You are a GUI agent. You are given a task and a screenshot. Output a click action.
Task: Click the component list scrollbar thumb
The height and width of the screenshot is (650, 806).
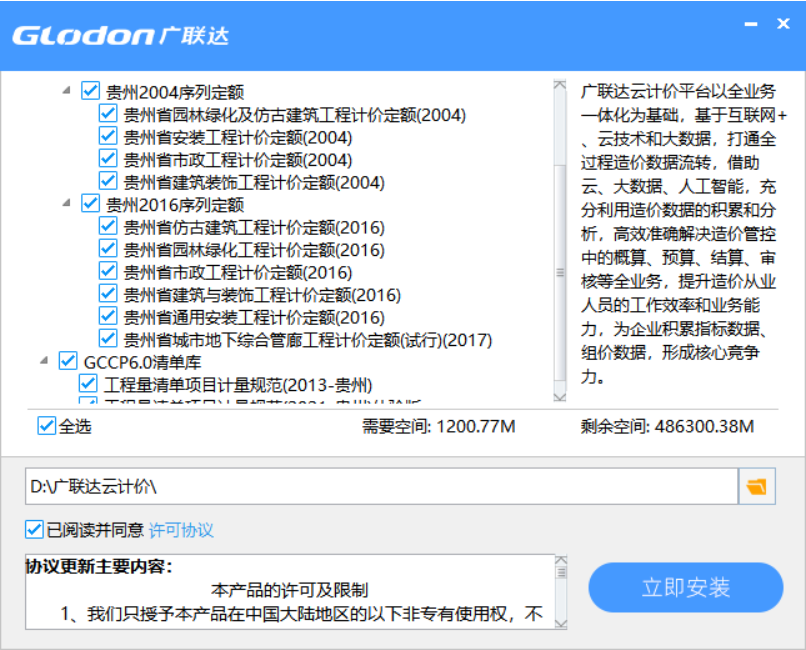pos(560,272)
